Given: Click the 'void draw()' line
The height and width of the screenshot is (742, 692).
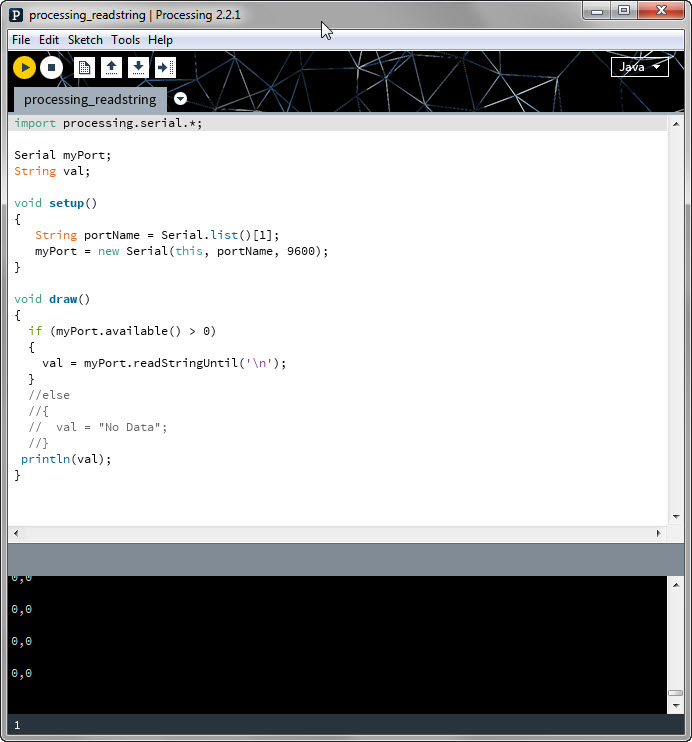Looking at the screenshot, I should 52,299.
